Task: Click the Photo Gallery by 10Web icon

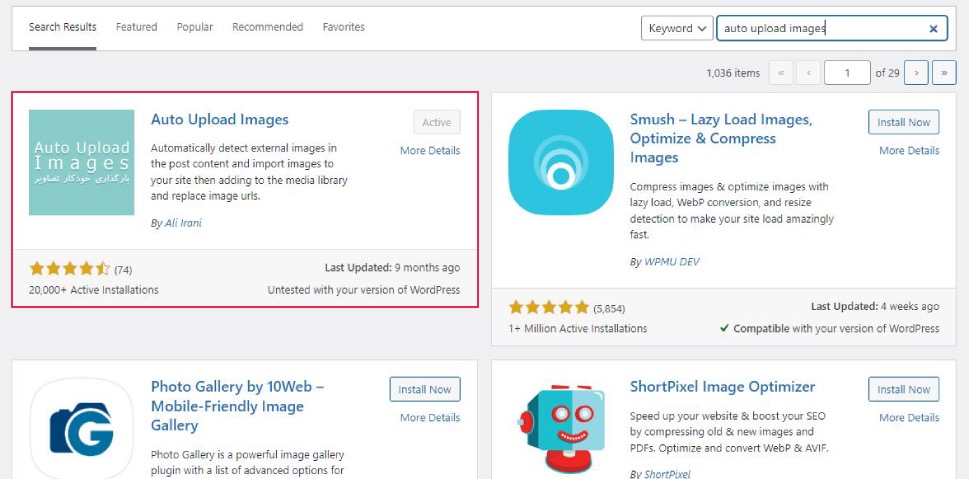Action: (x=82, y=428)
